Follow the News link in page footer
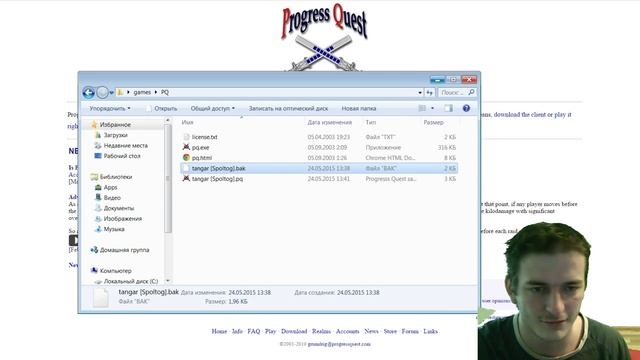This screenshot has width=640, height=360. [x=371, y=331]
